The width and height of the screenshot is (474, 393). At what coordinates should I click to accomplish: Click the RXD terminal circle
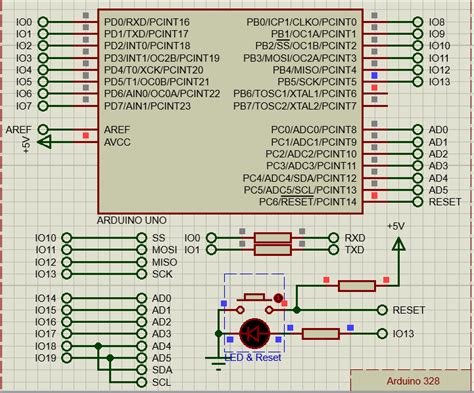point(333,238)
